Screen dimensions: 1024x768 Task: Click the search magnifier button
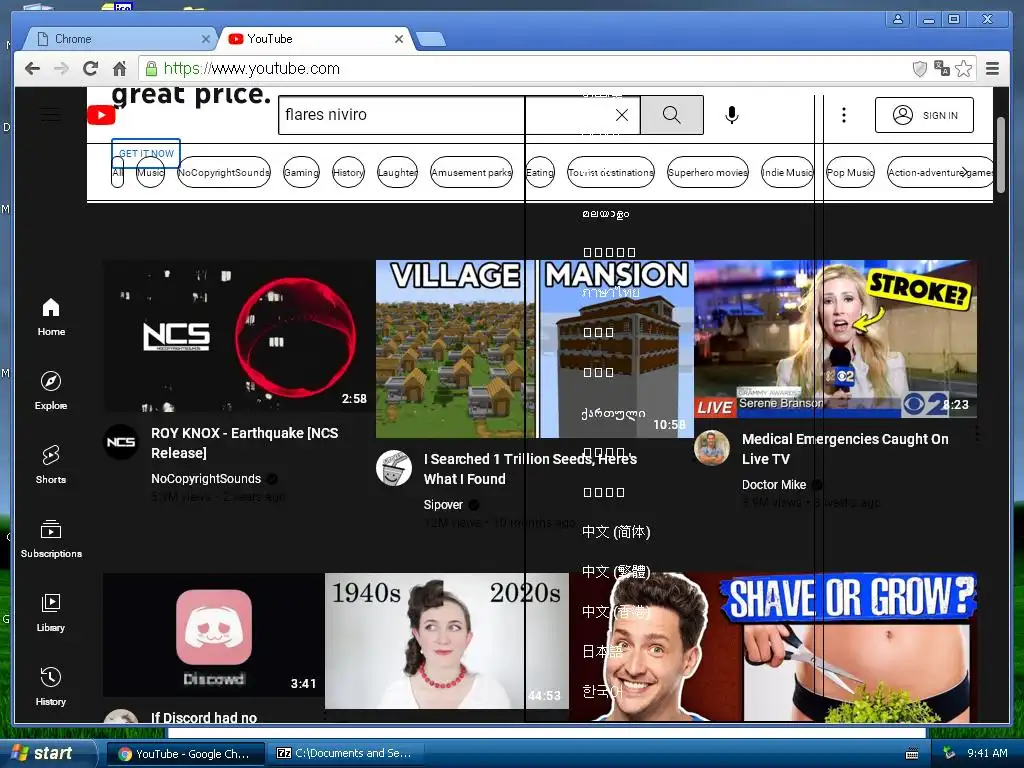tap(672, 115)
